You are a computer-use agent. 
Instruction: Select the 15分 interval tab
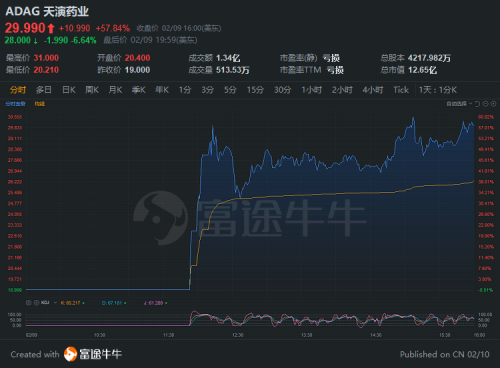click(255, 90)
